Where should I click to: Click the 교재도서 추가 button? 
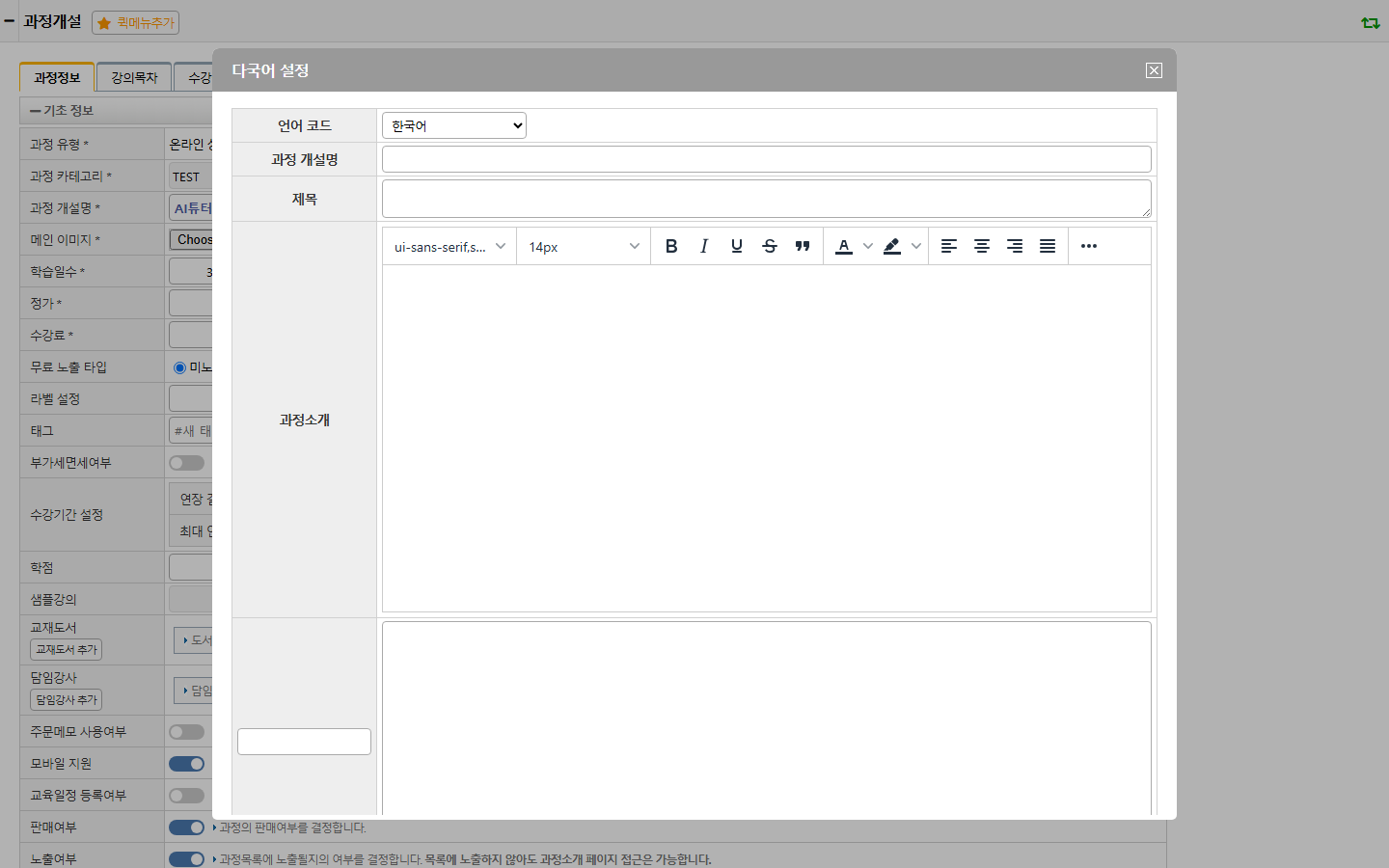[67, 650]
